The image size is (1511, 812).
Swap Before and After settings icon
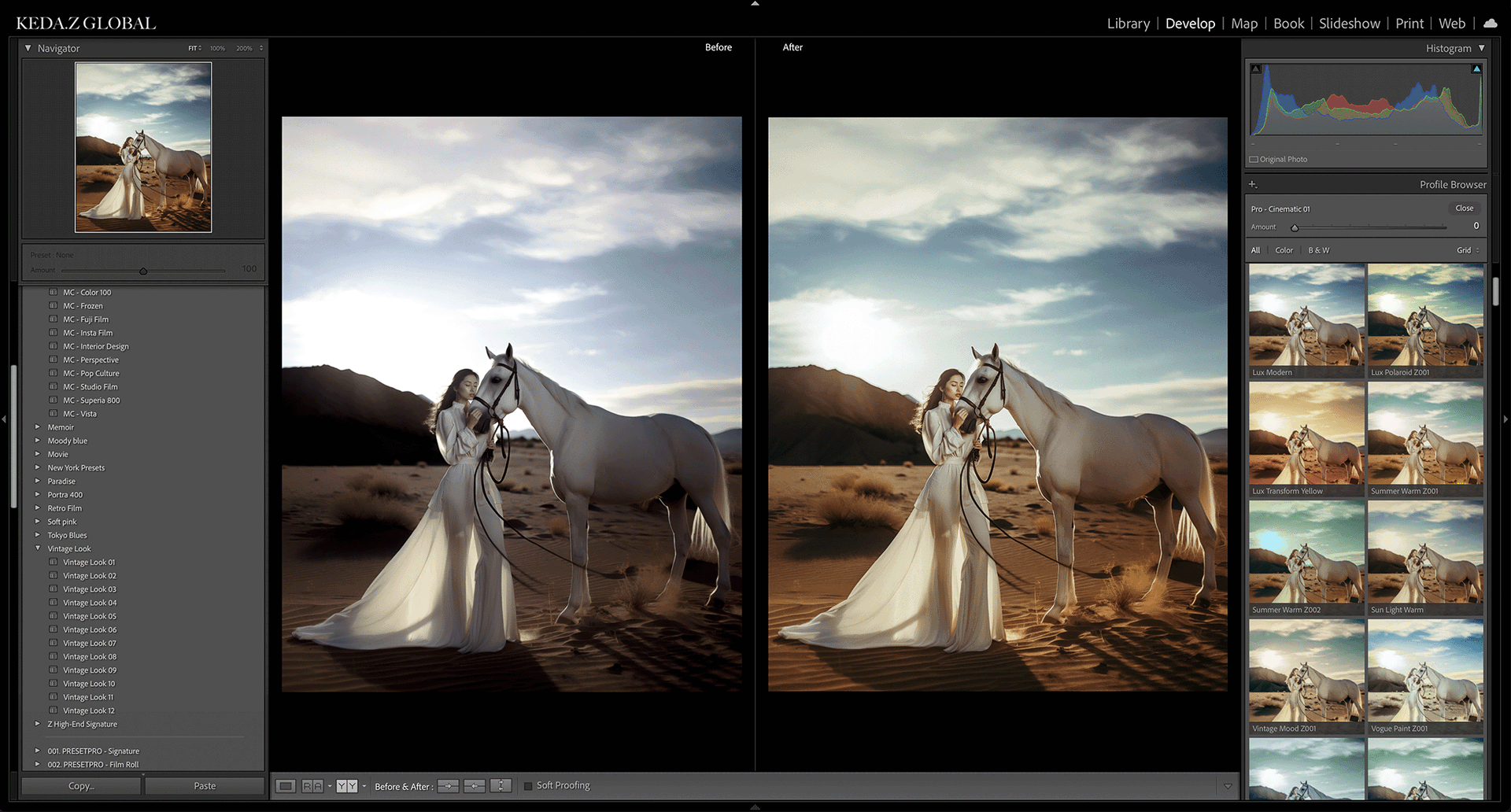click(501, 786)
